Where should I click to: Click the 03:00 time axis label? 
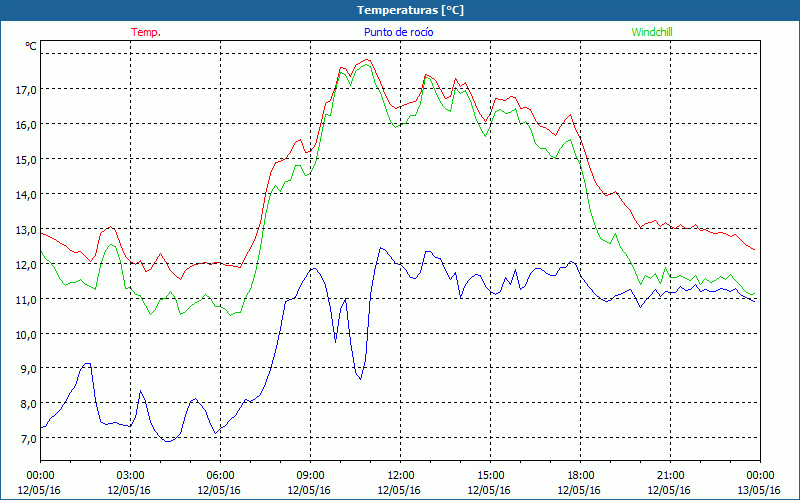(x=130, y=476)
